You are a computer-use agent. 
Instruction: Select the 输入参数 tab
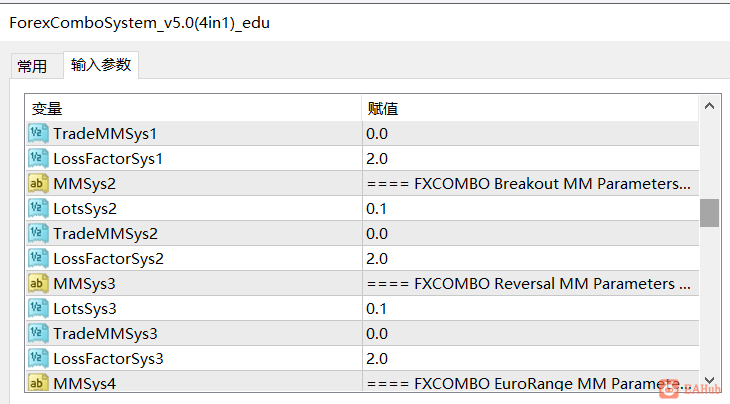pos(101,65)
